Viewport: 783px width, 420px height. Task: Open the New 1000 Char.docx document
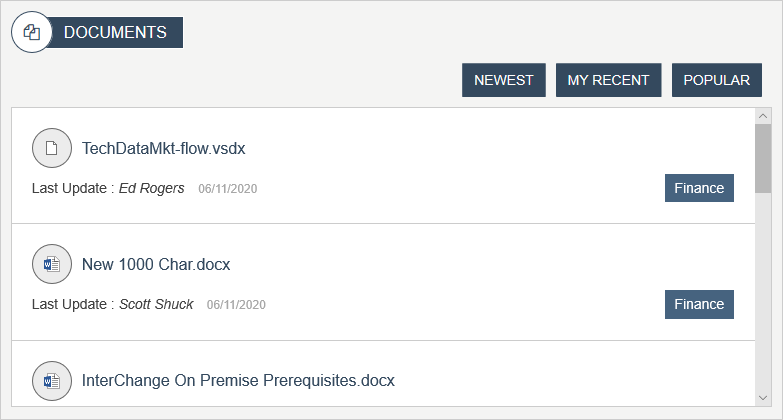(156, 265)
